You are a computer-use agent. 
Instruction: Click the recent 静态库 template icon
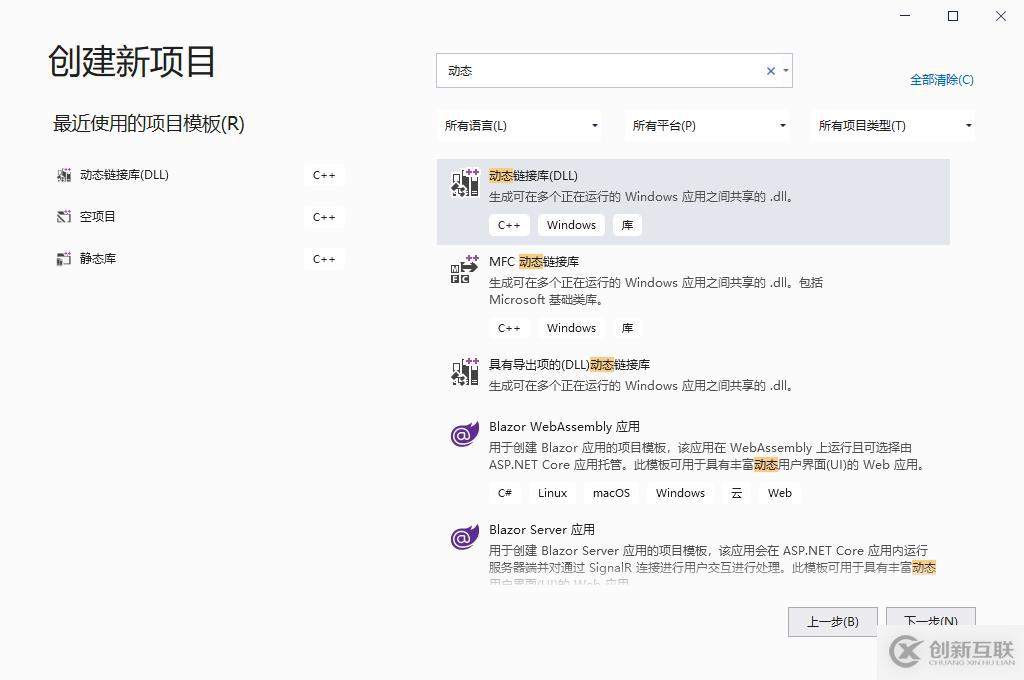point(64,259)
